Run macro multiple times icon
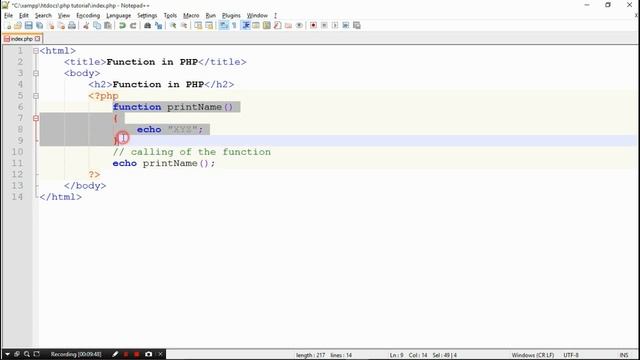Viewport: 640px width, 360px height. [x=346, y=25]
